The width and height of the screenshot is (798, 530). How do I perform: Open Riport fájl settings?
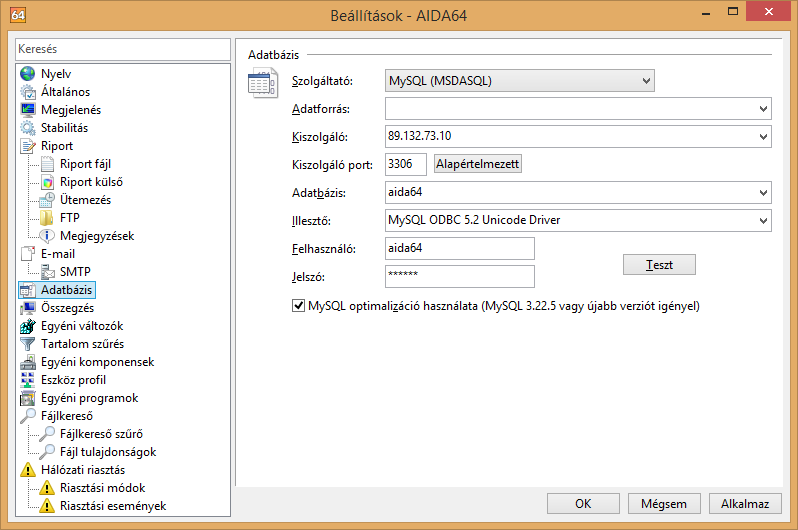pyautogui.click(x=85, y=164)
